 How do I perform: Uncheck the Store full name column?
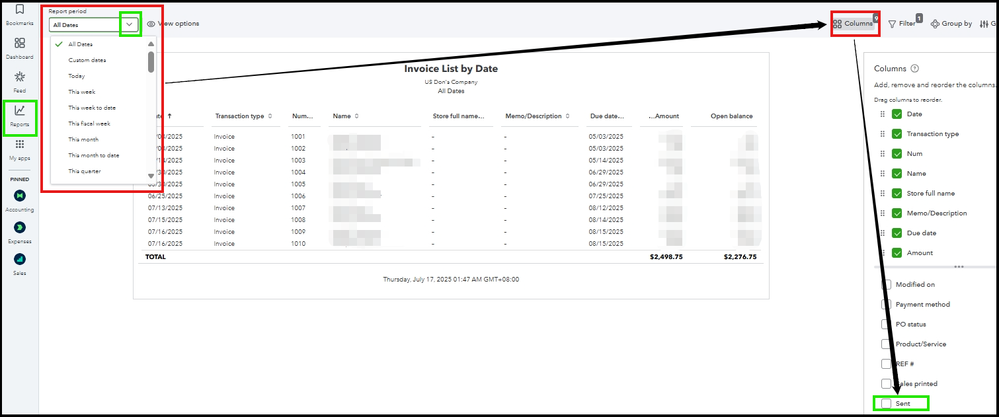[x=897, y=193]
